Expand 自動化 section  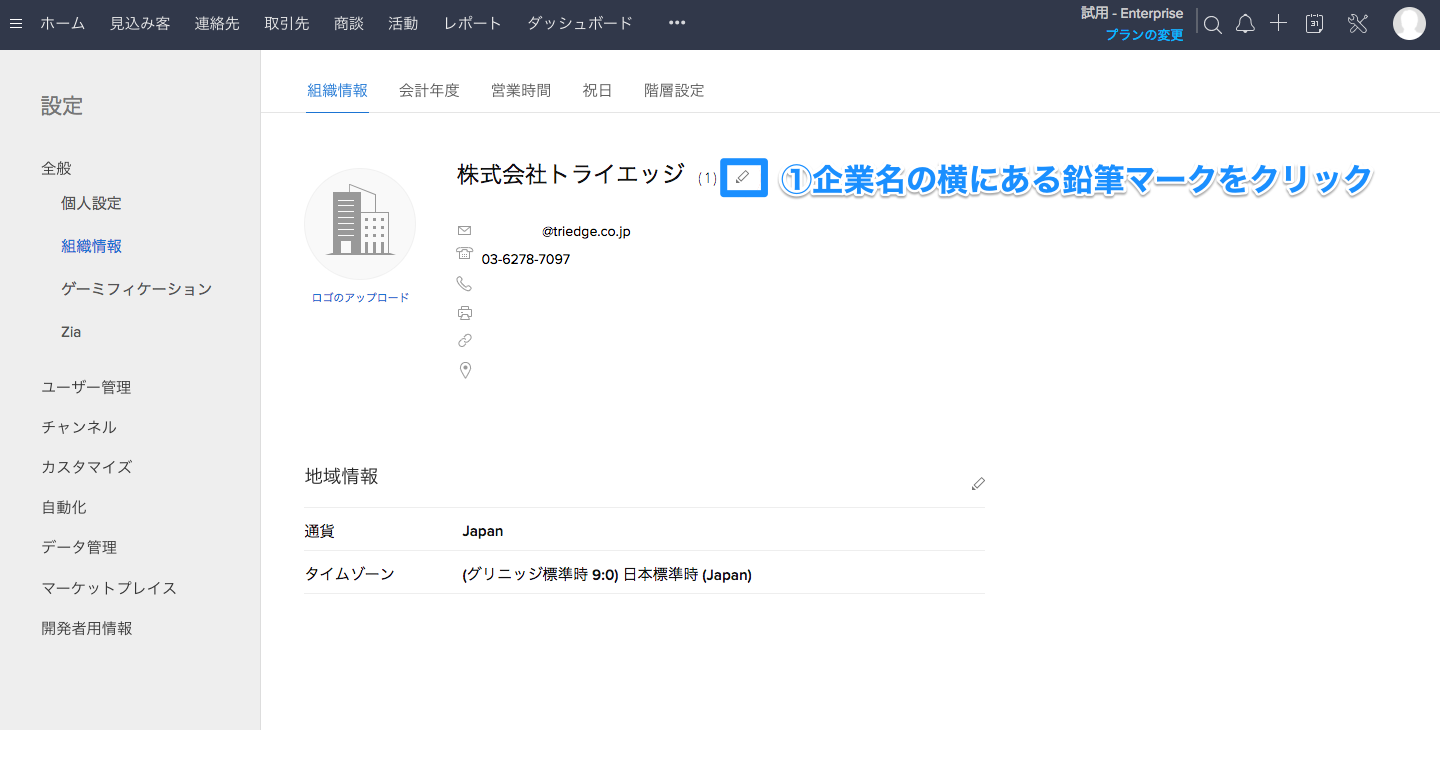point(64,507)
